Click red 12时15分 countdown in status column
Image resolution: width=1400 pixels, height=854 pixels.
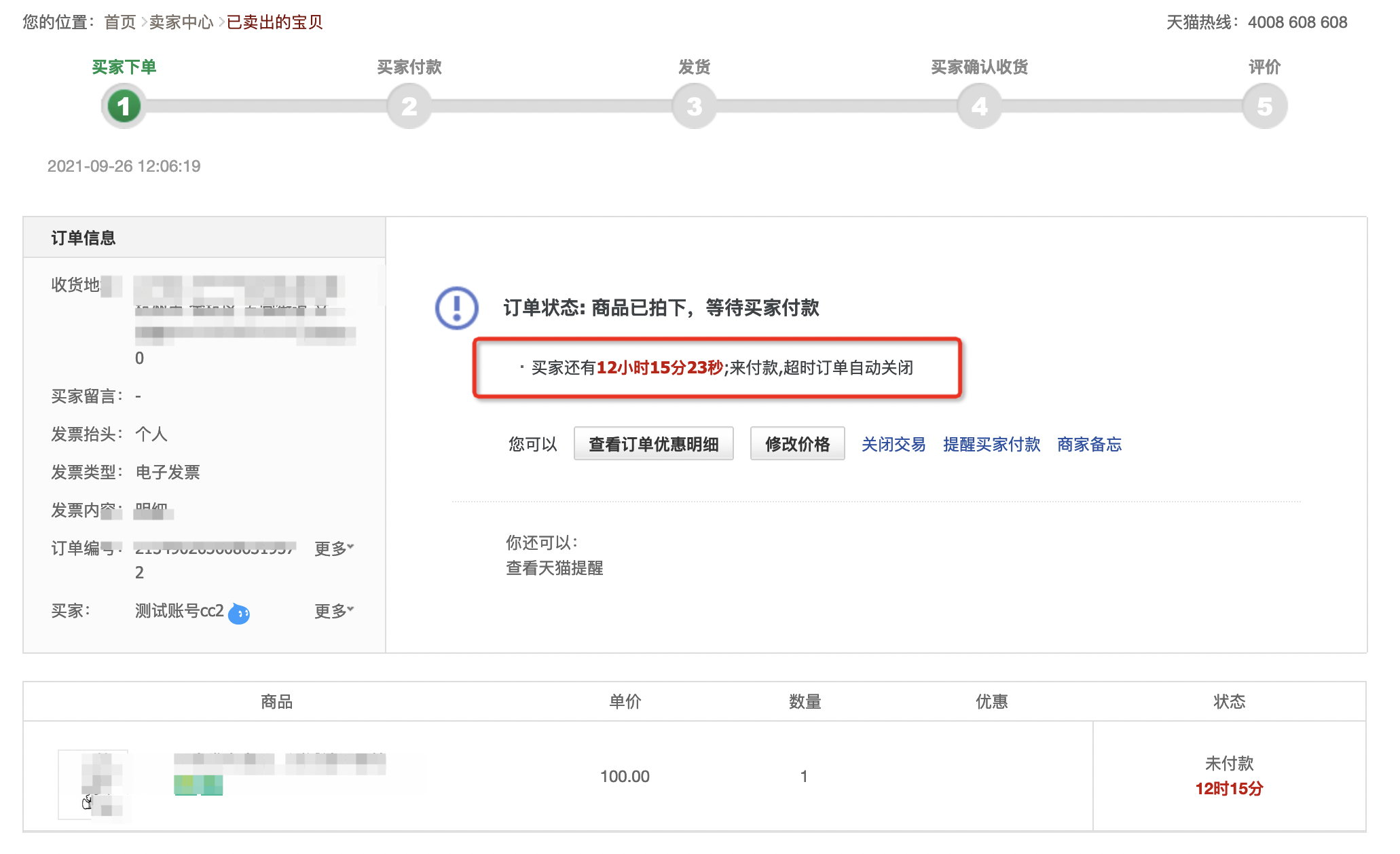(1229, 789)
